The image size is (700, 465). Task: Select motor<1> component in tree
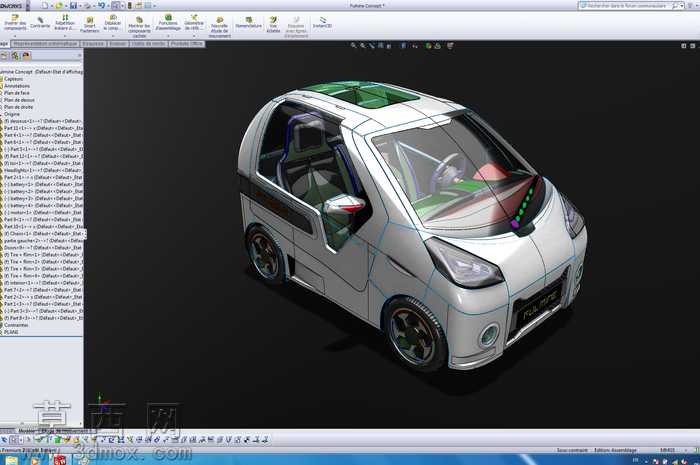(42, 212)
